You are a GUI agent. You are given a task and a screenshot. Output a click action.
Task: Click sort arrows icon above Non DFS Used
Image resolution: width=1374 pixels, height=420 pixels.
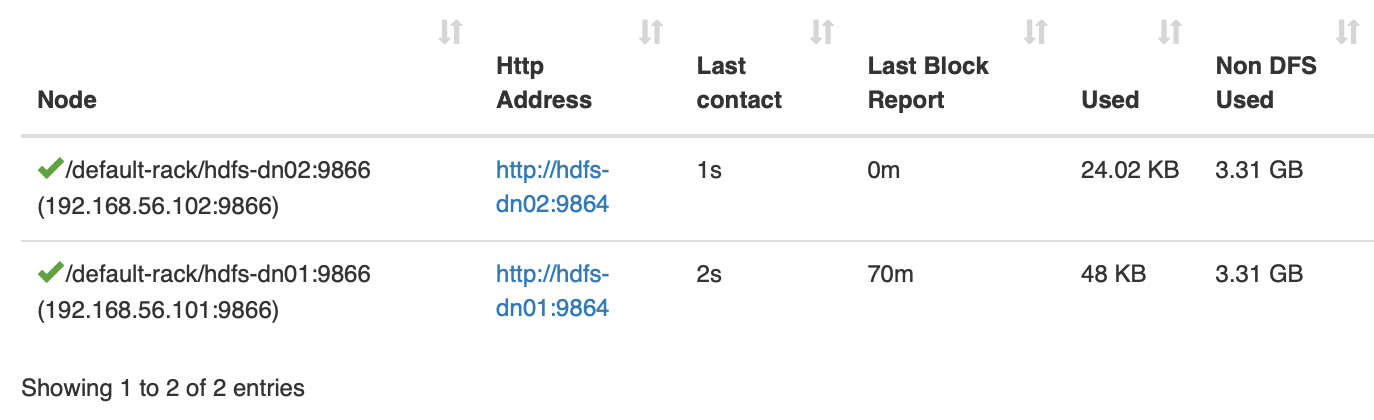coord(1347,32)
